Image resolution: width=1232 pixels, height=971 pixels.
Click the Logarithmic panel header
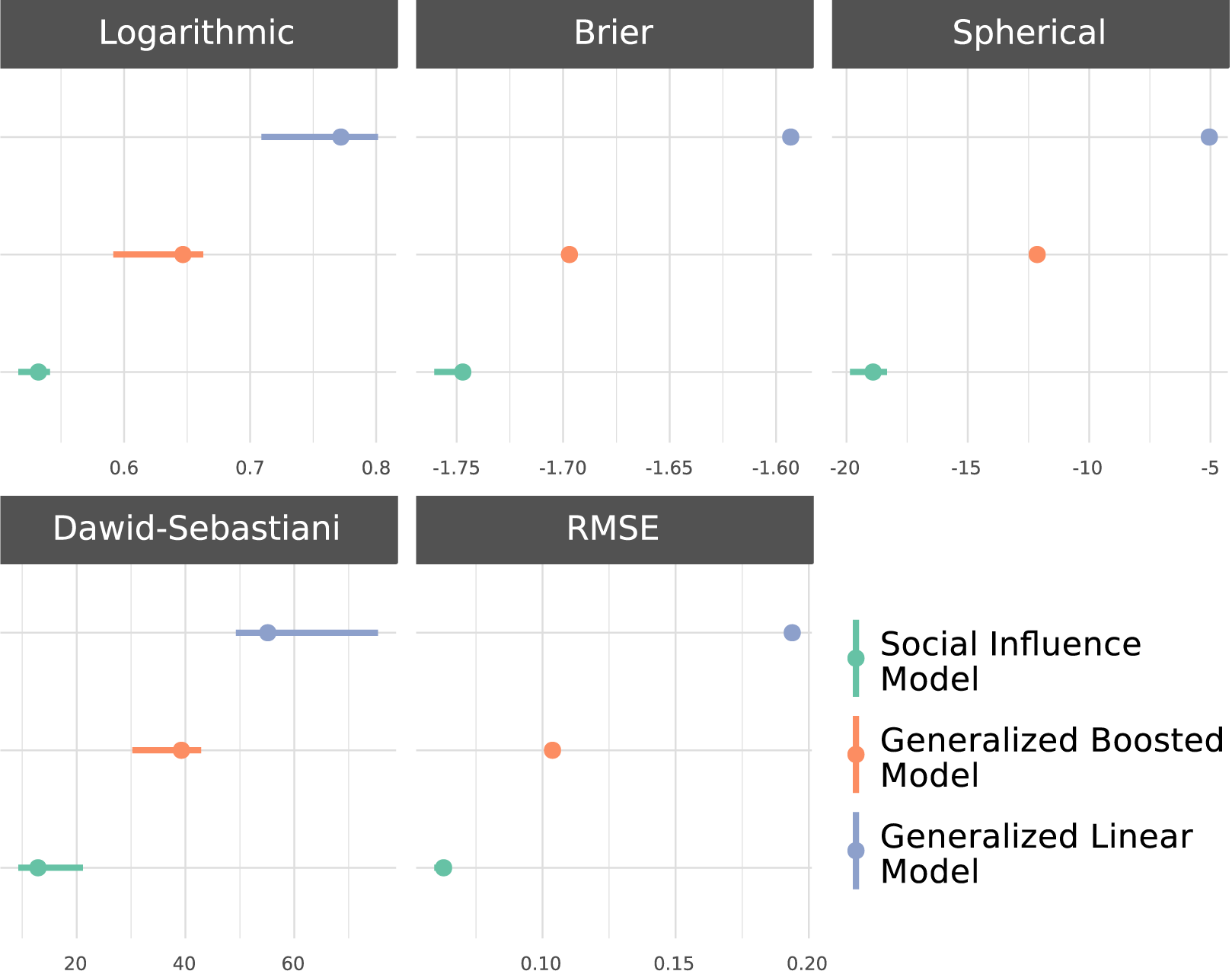click(199, 34)
